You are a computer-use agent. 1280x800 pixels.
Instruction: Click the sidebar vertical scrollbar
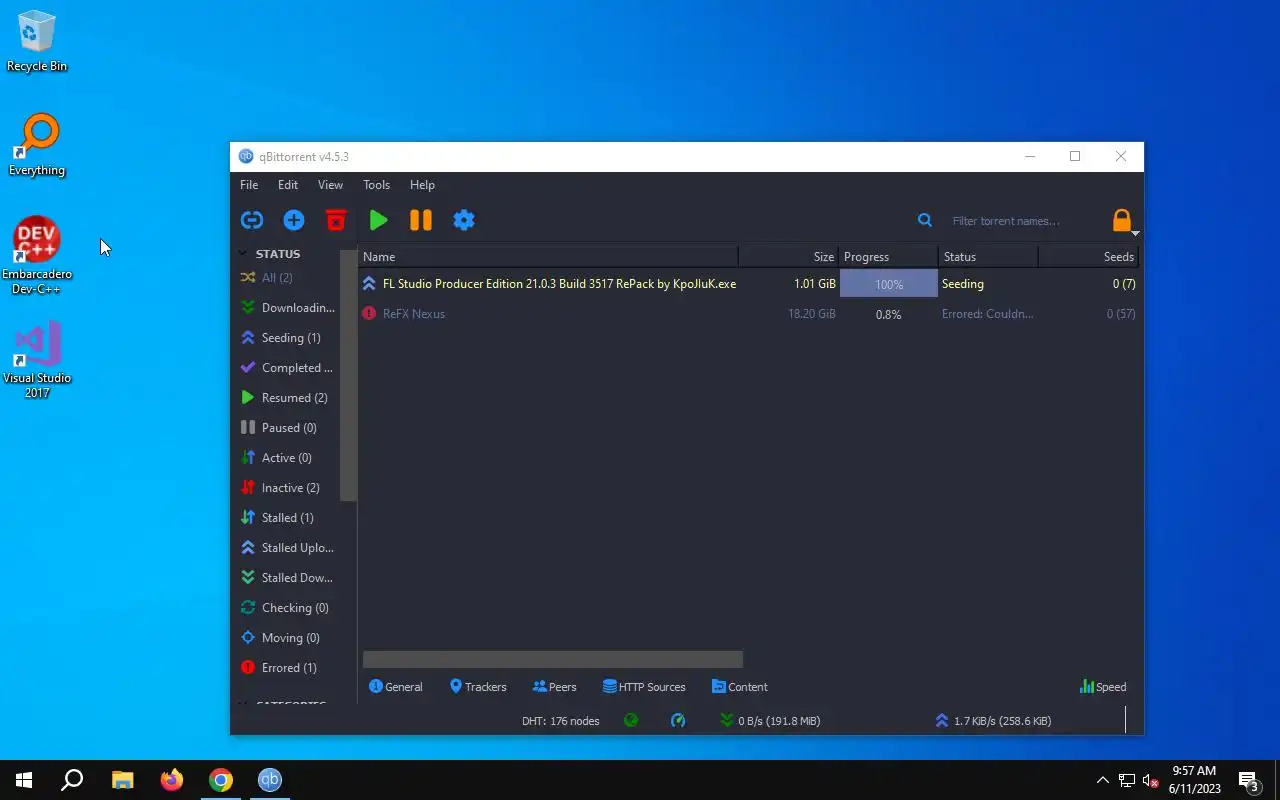click(348, 375)
